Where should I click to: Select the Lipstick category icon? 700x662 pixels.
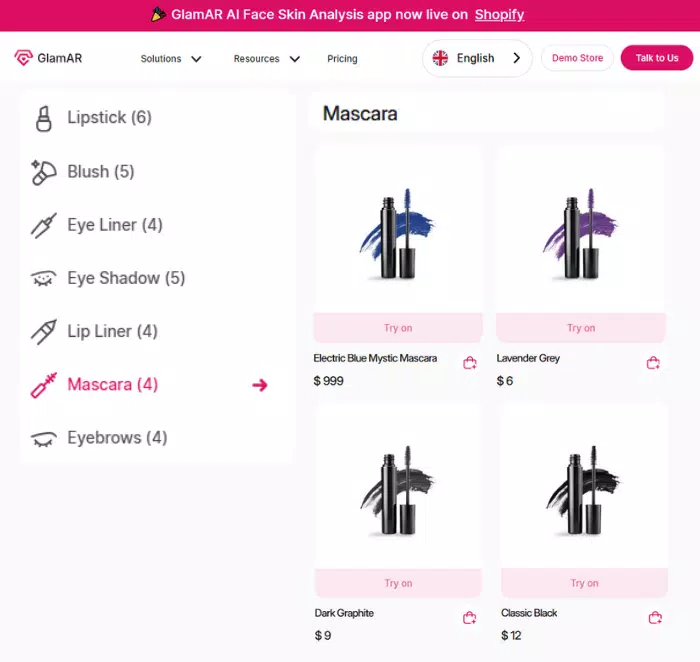(x=43, y=119)
